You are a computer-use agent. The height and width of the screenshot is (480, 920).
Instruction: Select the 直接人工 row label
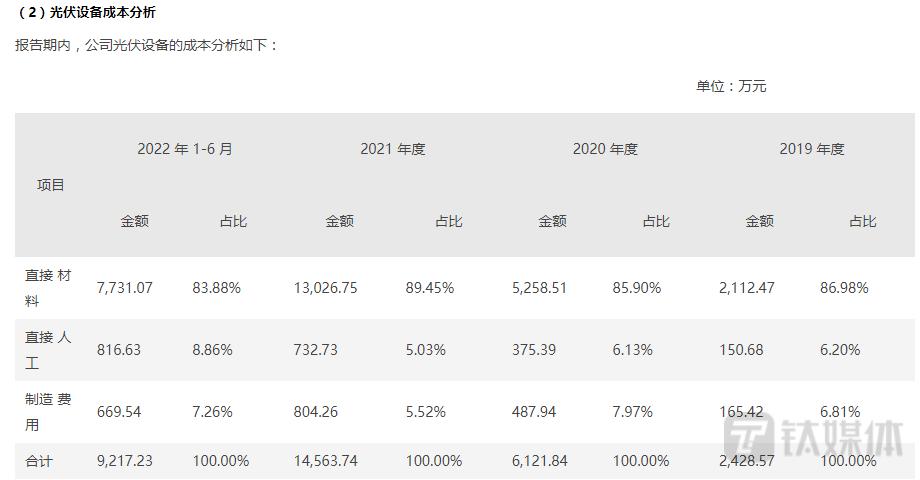(48, 350)
